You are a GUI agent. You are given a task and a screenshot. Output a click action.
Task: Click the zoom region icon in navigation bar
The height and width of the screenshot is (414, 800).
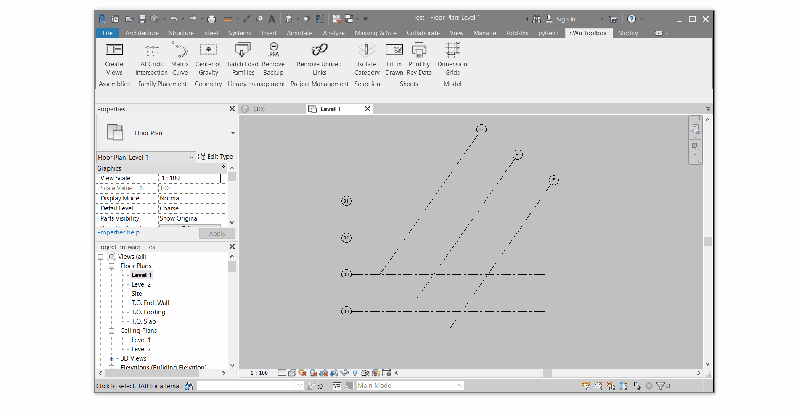[695, 147]
